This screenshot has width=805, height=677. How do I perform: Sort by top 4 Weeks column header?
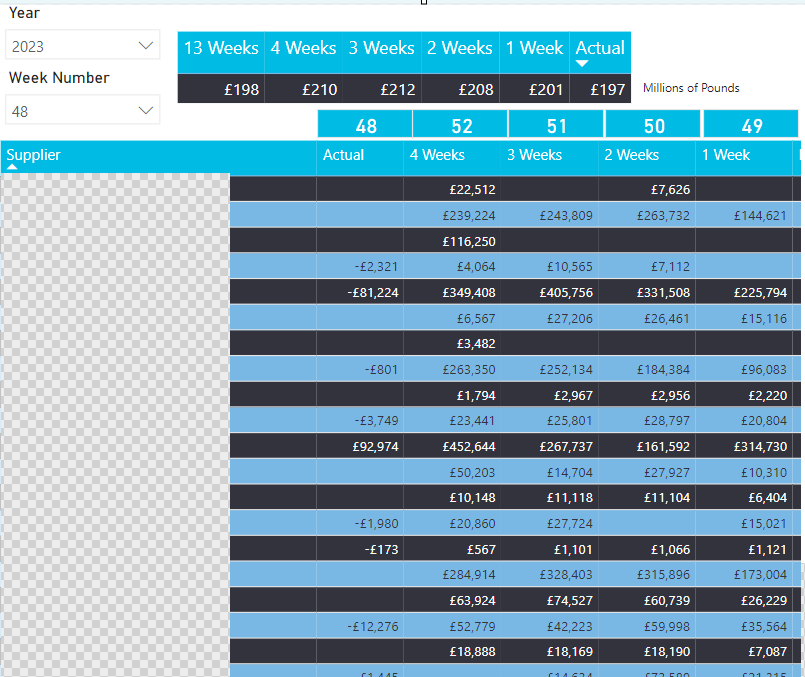(303, 48)
